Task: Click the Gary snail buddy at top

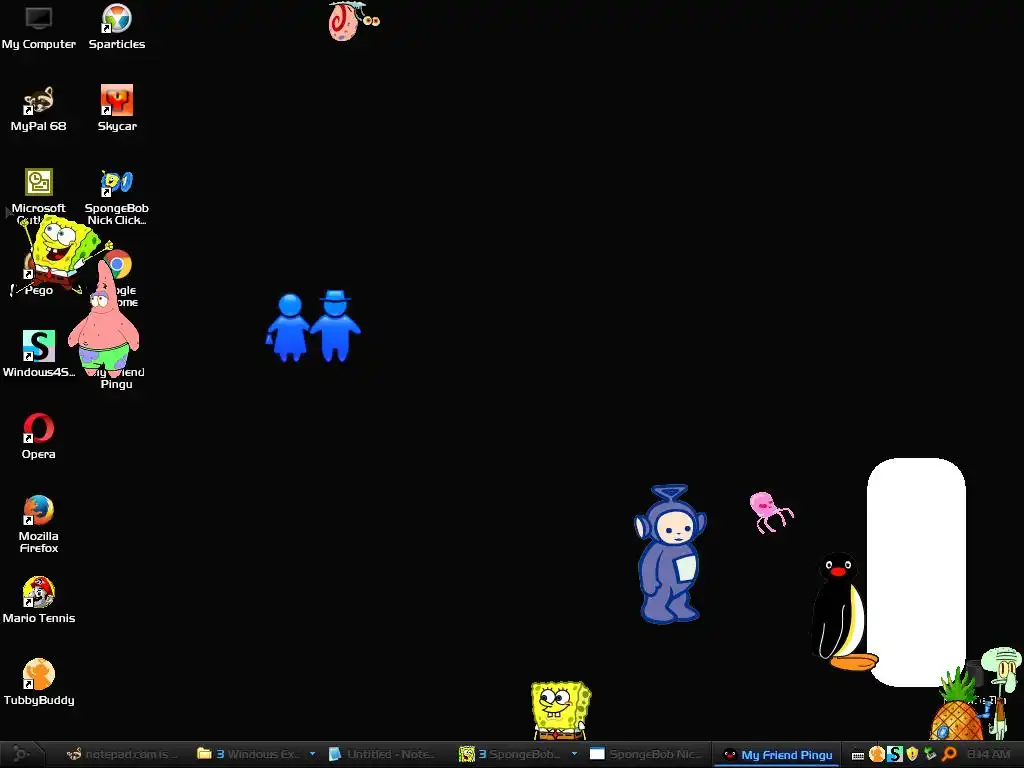Action: 353,21
